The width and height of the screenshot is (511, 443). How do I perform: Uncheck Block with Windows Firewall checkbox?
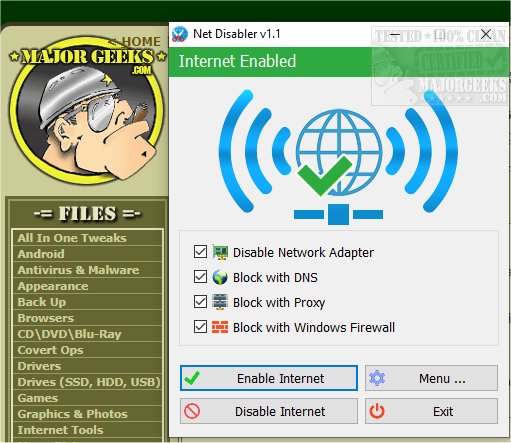[x=200, y=327]
